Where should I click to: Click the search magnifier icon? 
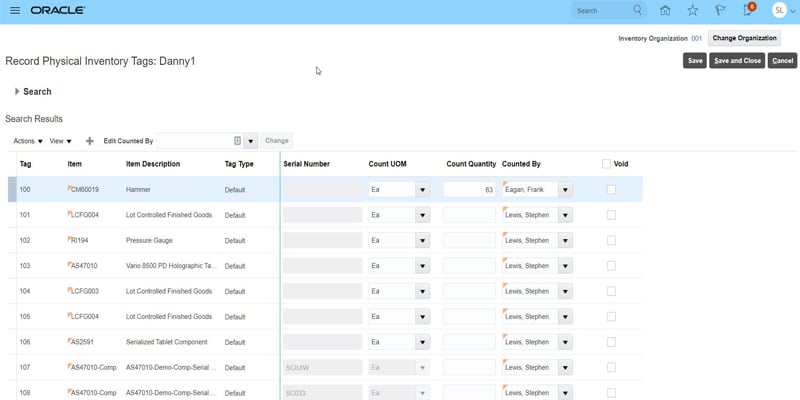click(638, 10)
